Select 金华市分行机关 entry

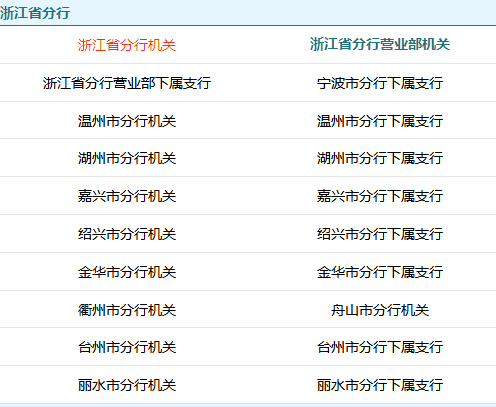[x=127, y=272]
